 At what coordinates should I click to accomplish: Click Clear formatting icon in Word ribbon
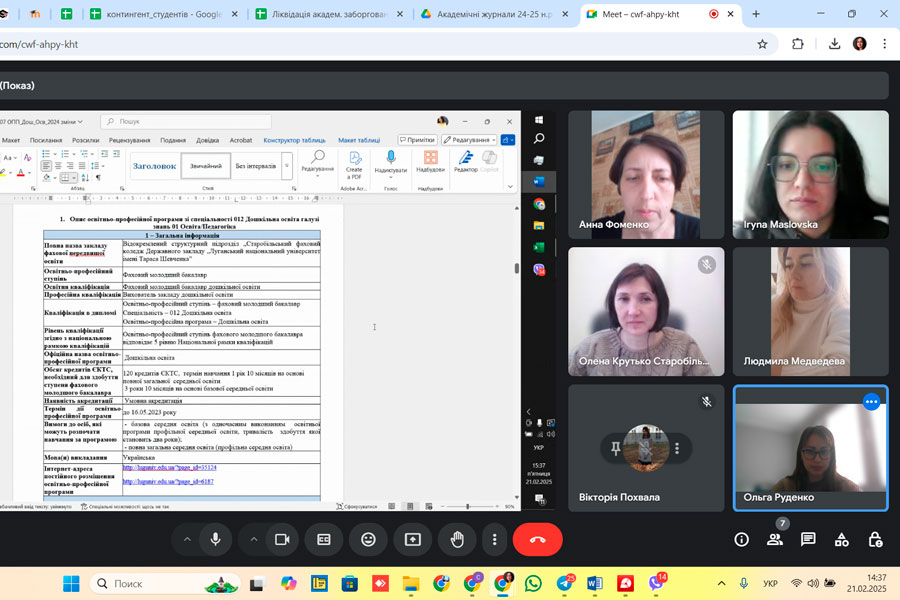coord(27,157)
